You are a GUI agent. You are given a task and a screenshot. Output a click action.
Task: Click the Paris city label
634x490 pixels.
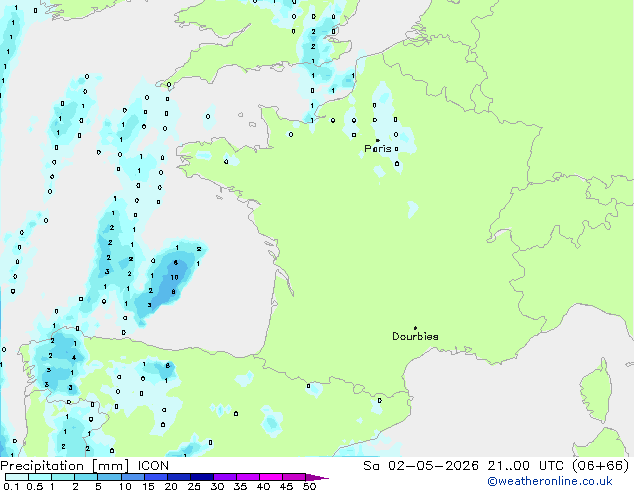(378, 148)
